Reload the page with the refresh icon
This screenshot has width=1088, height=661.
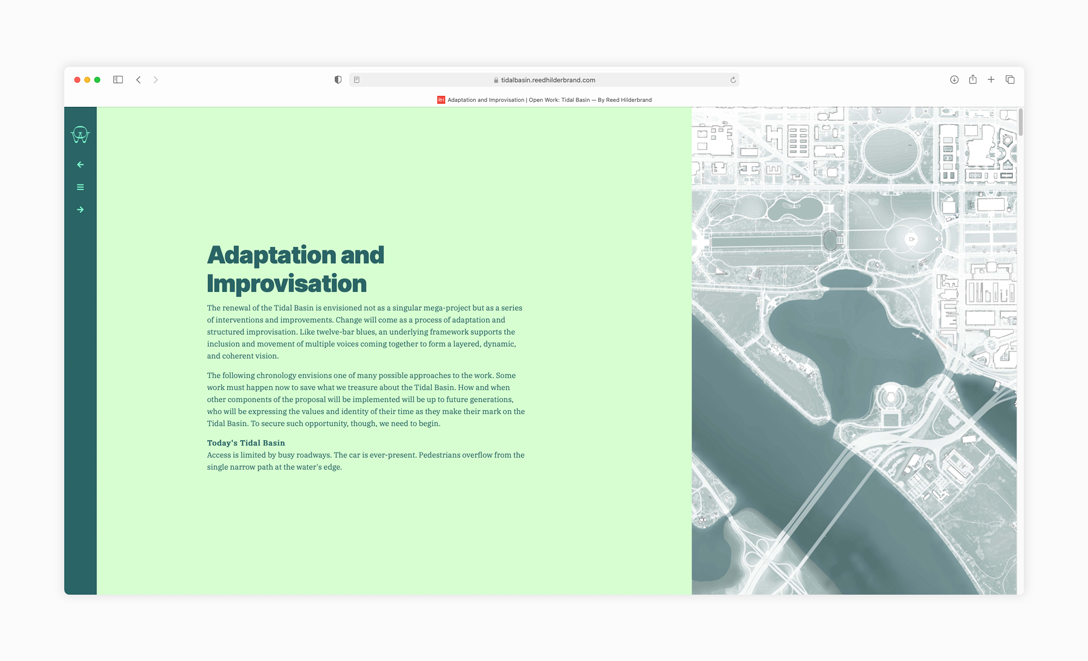pyautogui.click(x=732, y=80)
